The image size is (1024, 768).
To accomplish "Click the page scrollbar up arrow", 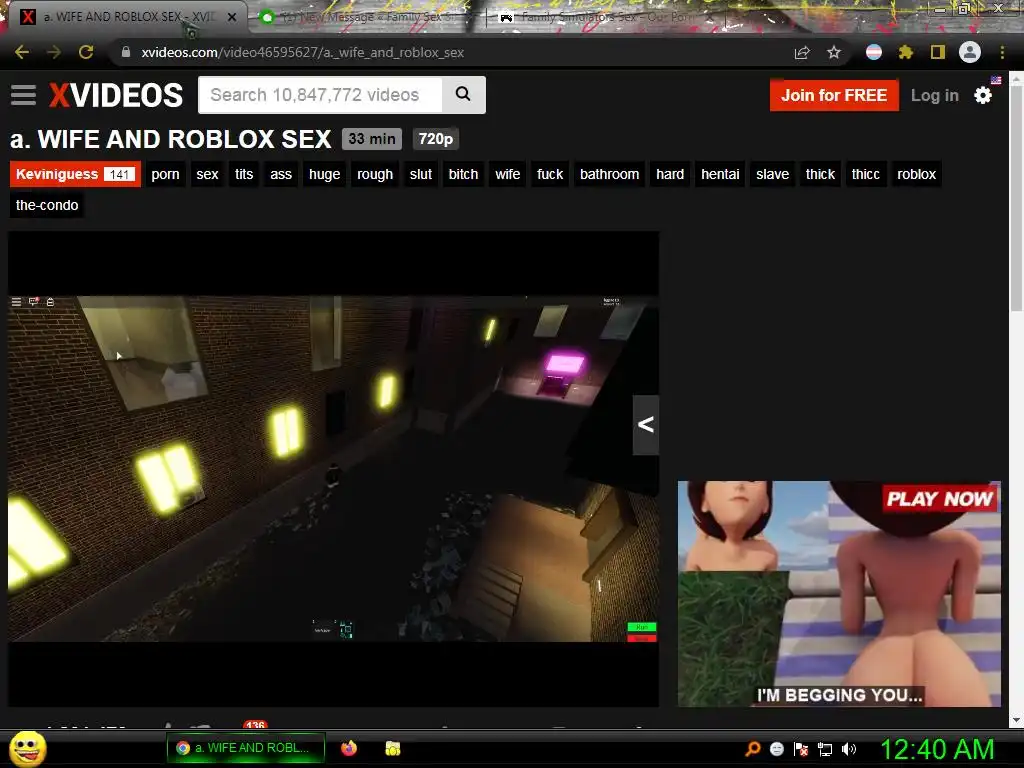I will tap(1016, 80).
